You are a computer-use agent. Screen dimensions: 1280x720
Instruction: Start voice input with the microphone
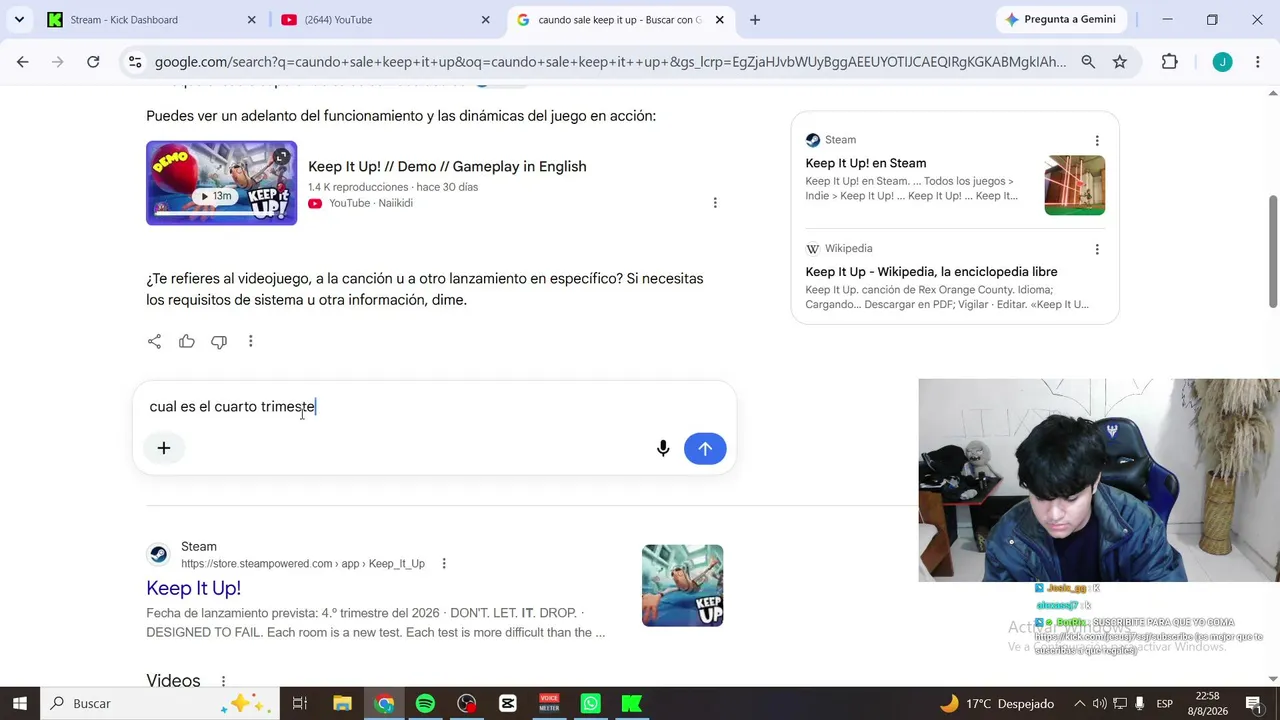(663, 449)
